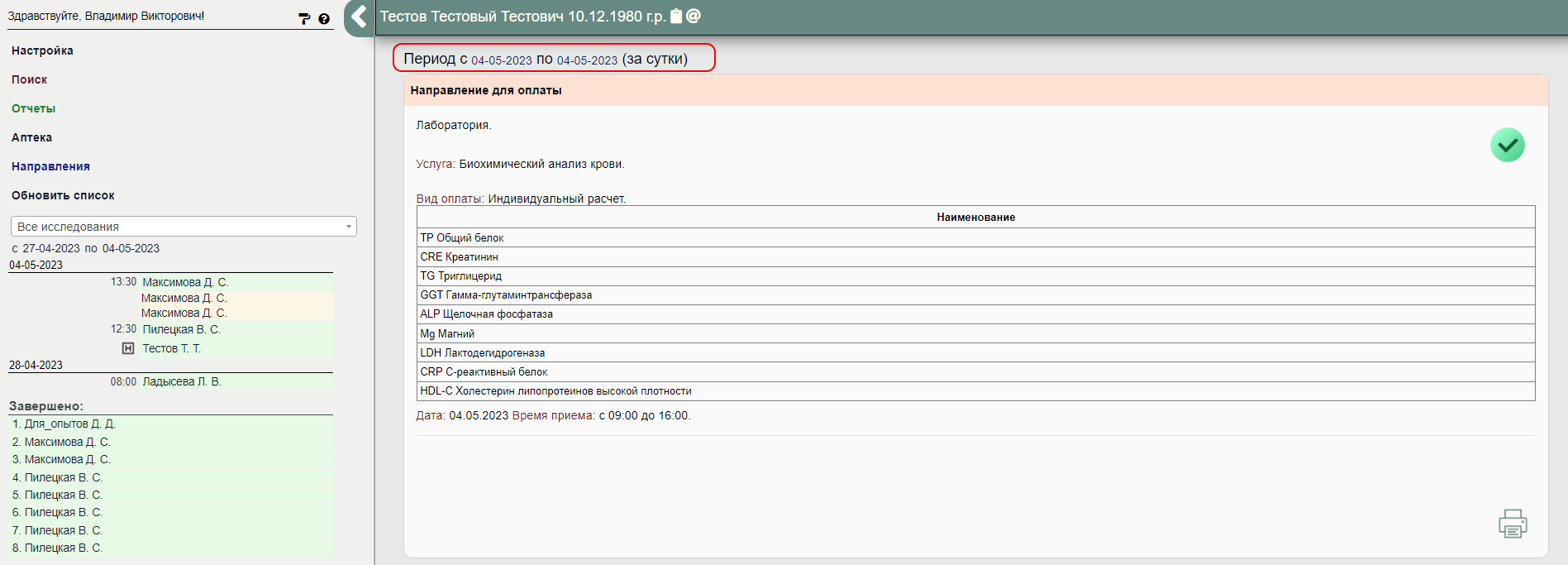Click the period start date 04-05-2023
The image size is (1568, 565).
(501, 60)
